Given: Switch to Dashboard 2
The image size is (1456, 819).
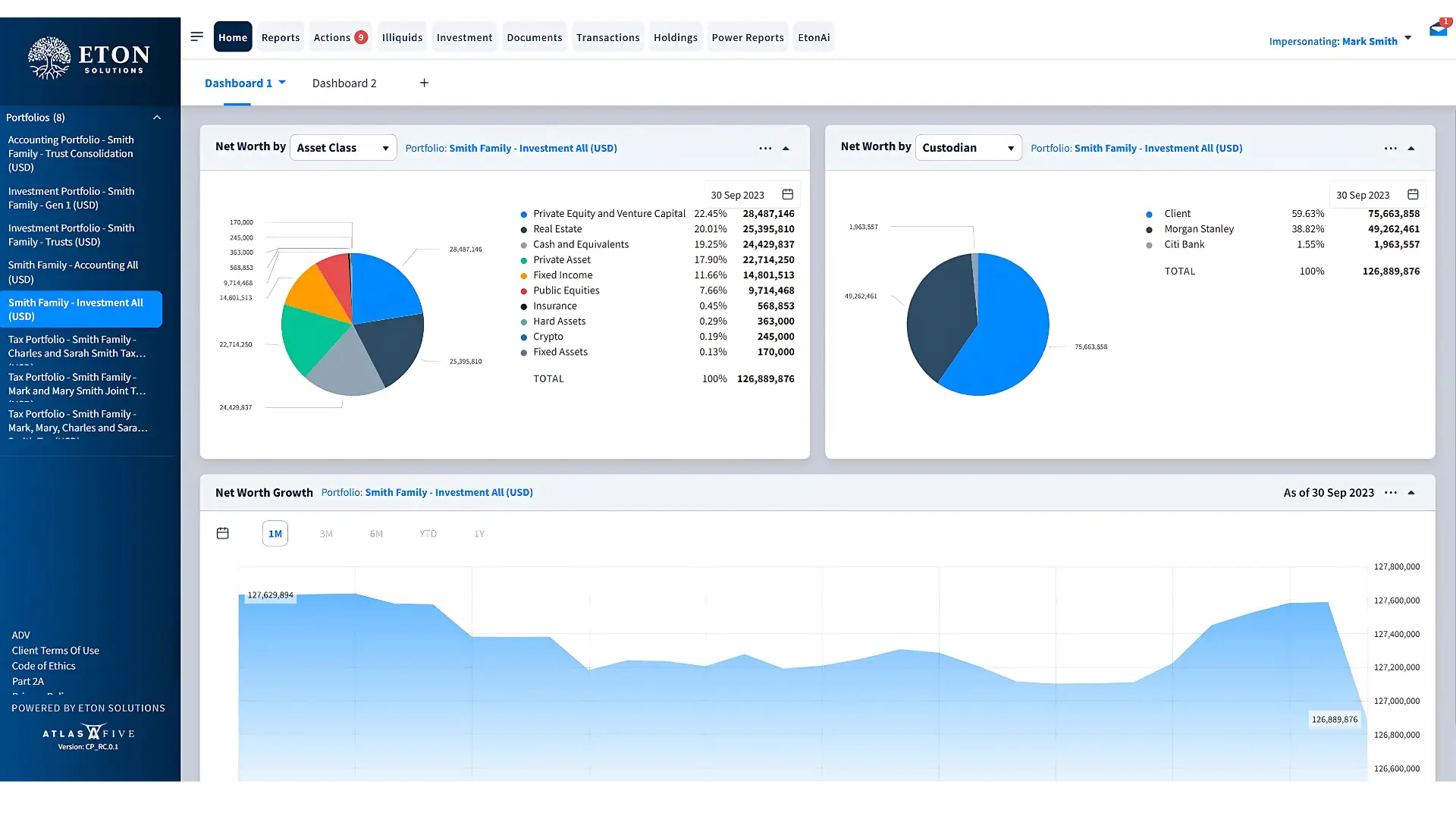Looking at the screenshot, I should click(x=344, y=83).
